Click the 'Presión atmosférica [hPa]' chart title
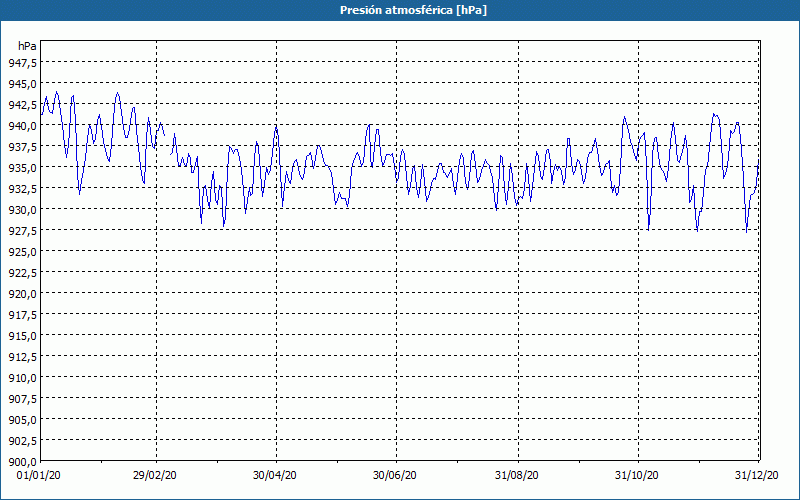 (x=413, y=10)
